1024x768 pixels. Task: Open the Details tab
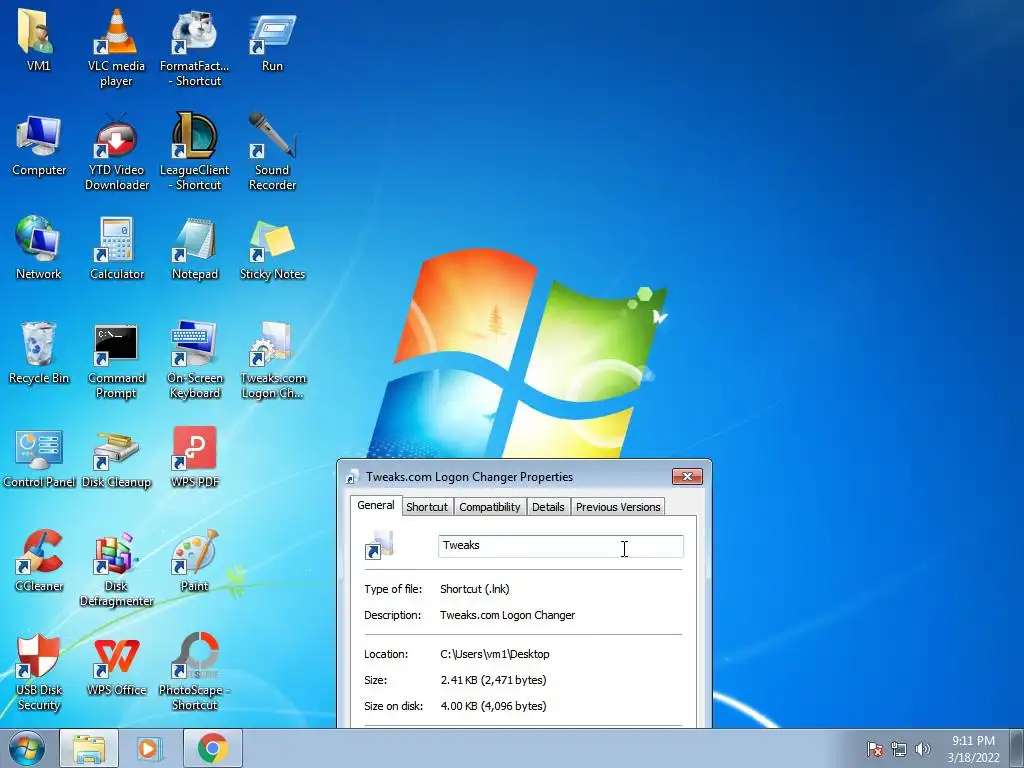(x=548, y=507)
